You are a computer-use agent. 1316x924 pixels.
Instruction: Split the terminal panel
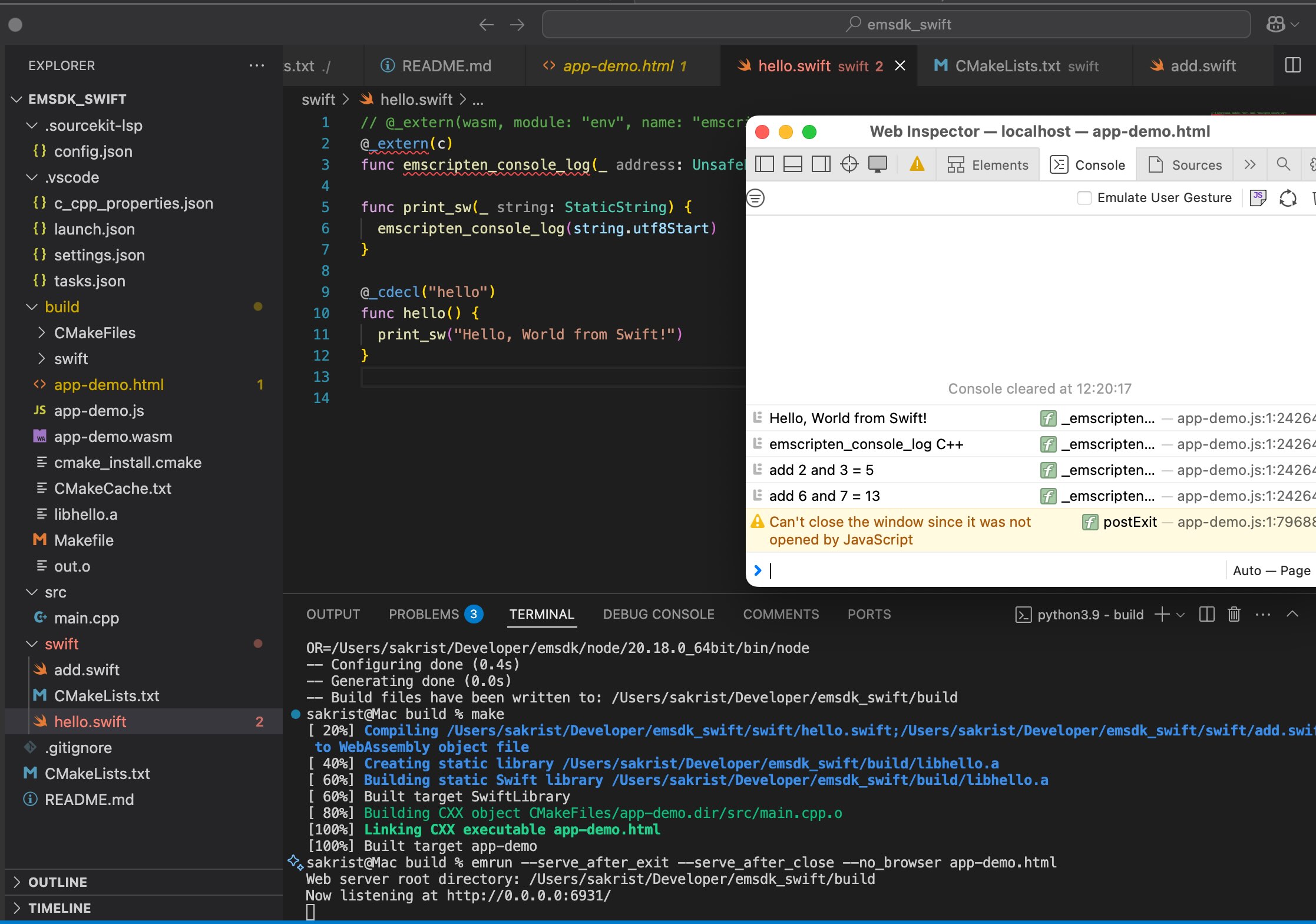coord(1206,615)
